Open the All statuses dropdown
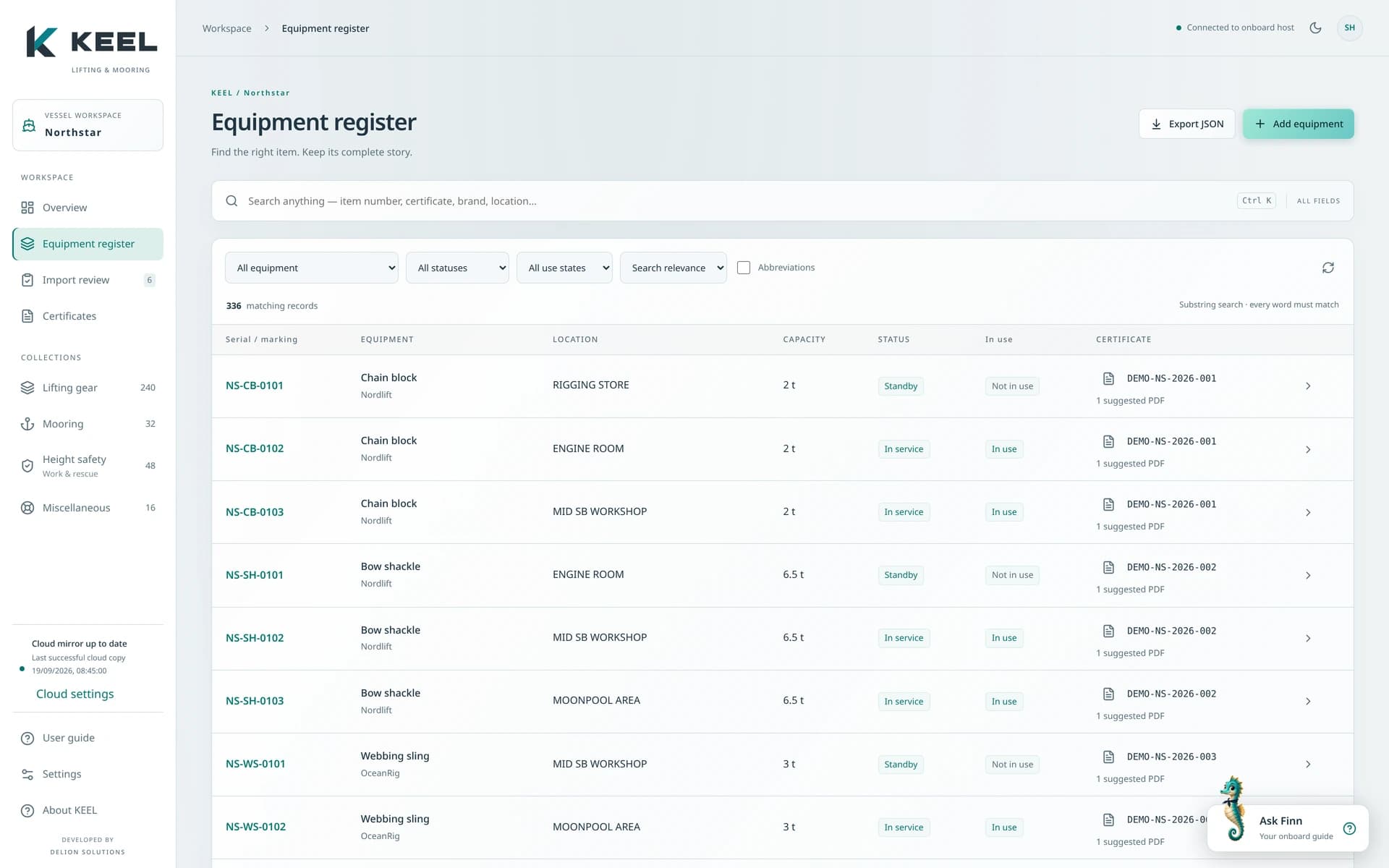Image resolution: width=1389 pixels, height=868 pixels. coord(457,268)
